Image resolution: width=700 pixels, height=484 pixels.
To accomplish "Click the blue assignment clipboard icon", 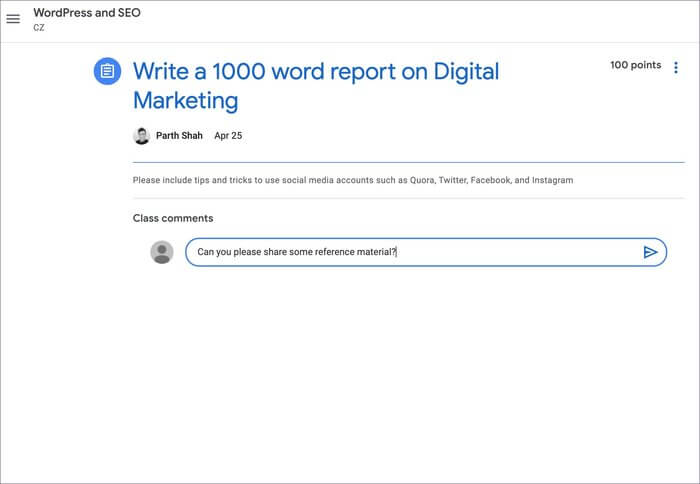I will click(107, 72).
